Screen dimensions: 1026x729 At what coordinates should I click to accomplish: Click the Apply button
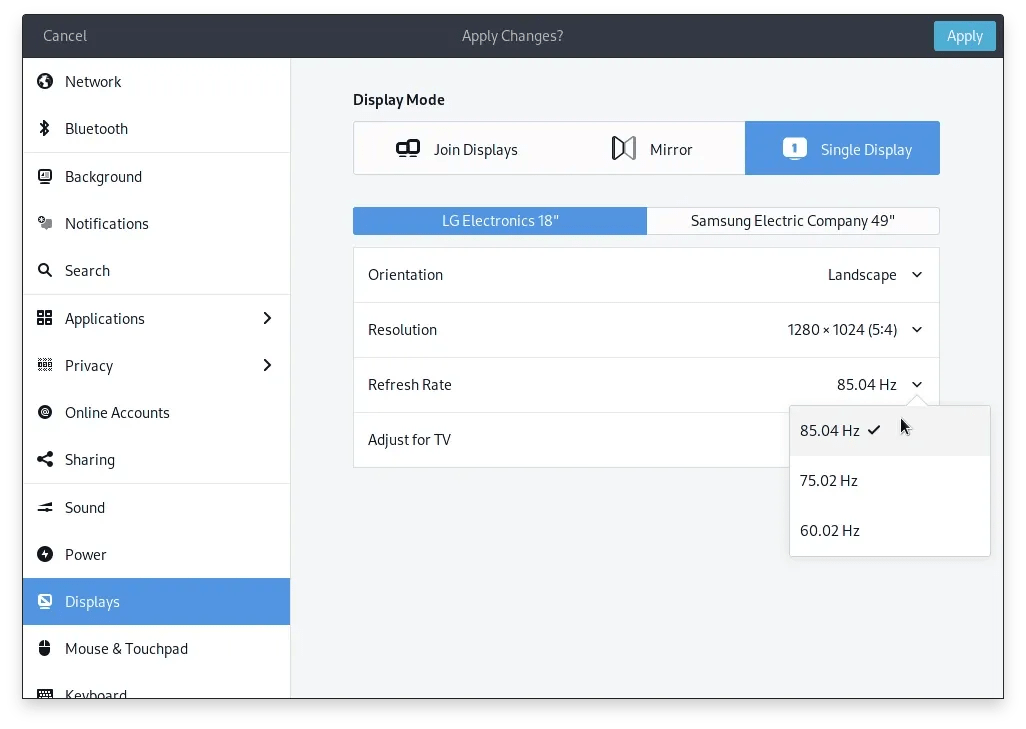point(963,35)
